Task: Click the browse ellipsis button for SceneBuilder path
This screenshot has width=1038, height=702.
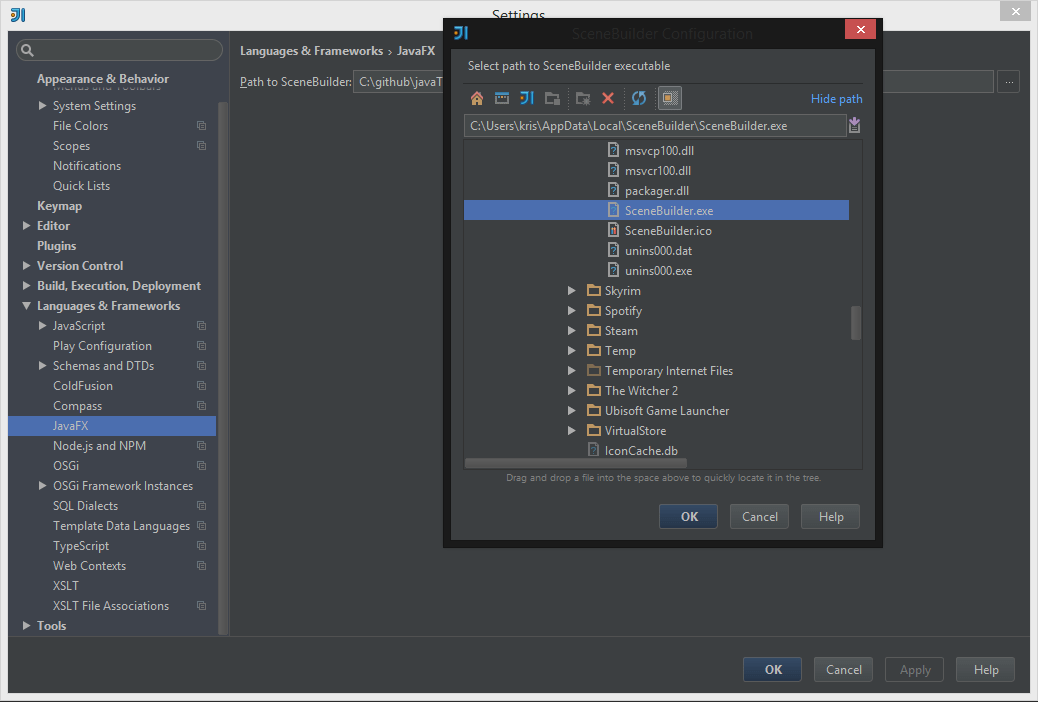Action: coord(1008,82)
